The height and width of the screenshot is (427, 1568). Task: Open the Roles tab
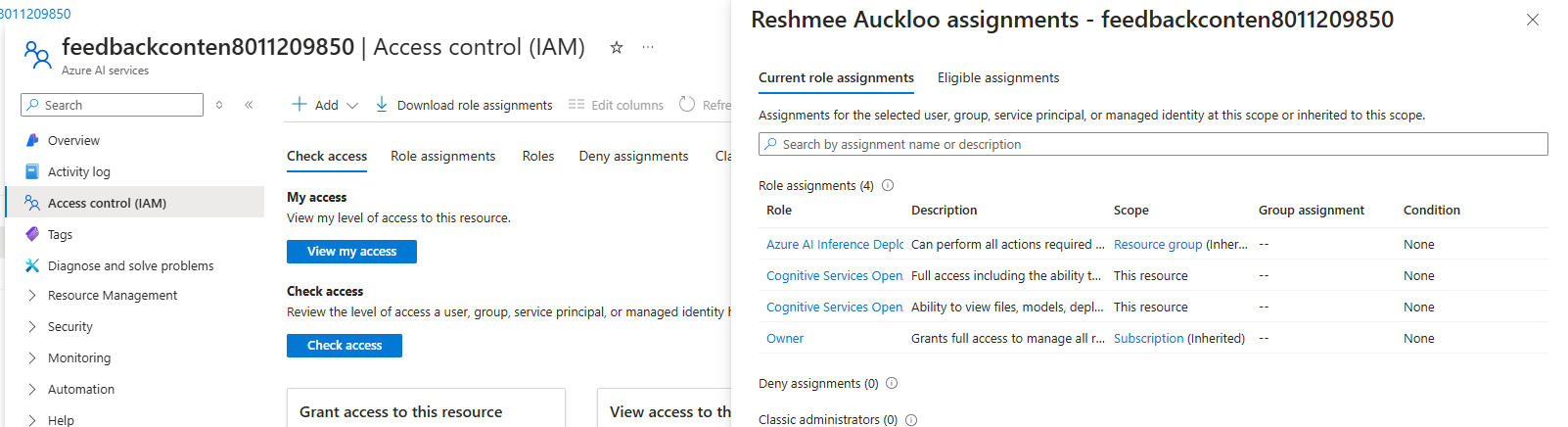[538, 156]
